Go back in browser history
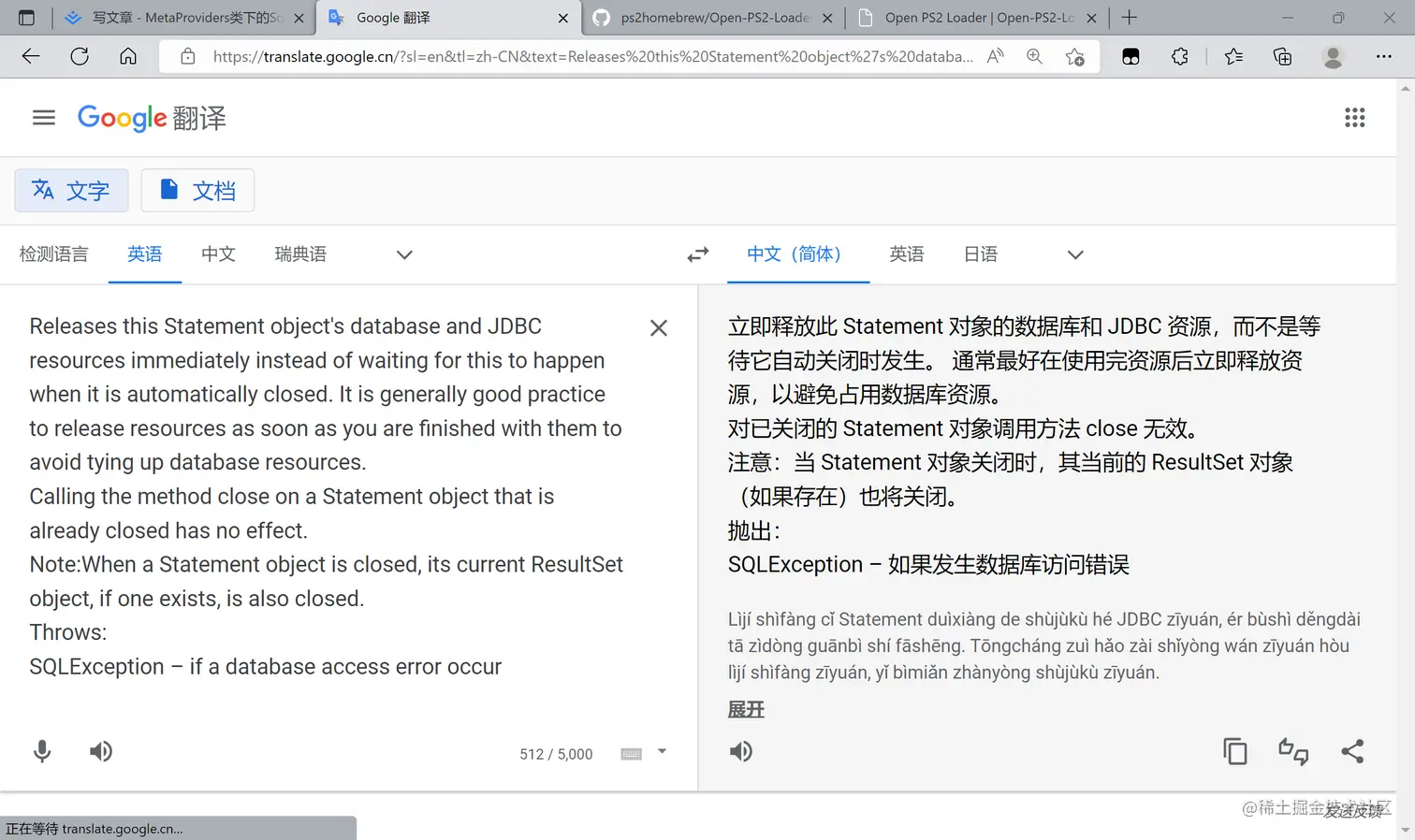This screenshot has width=1415, height=840. [x=31, y=56]
